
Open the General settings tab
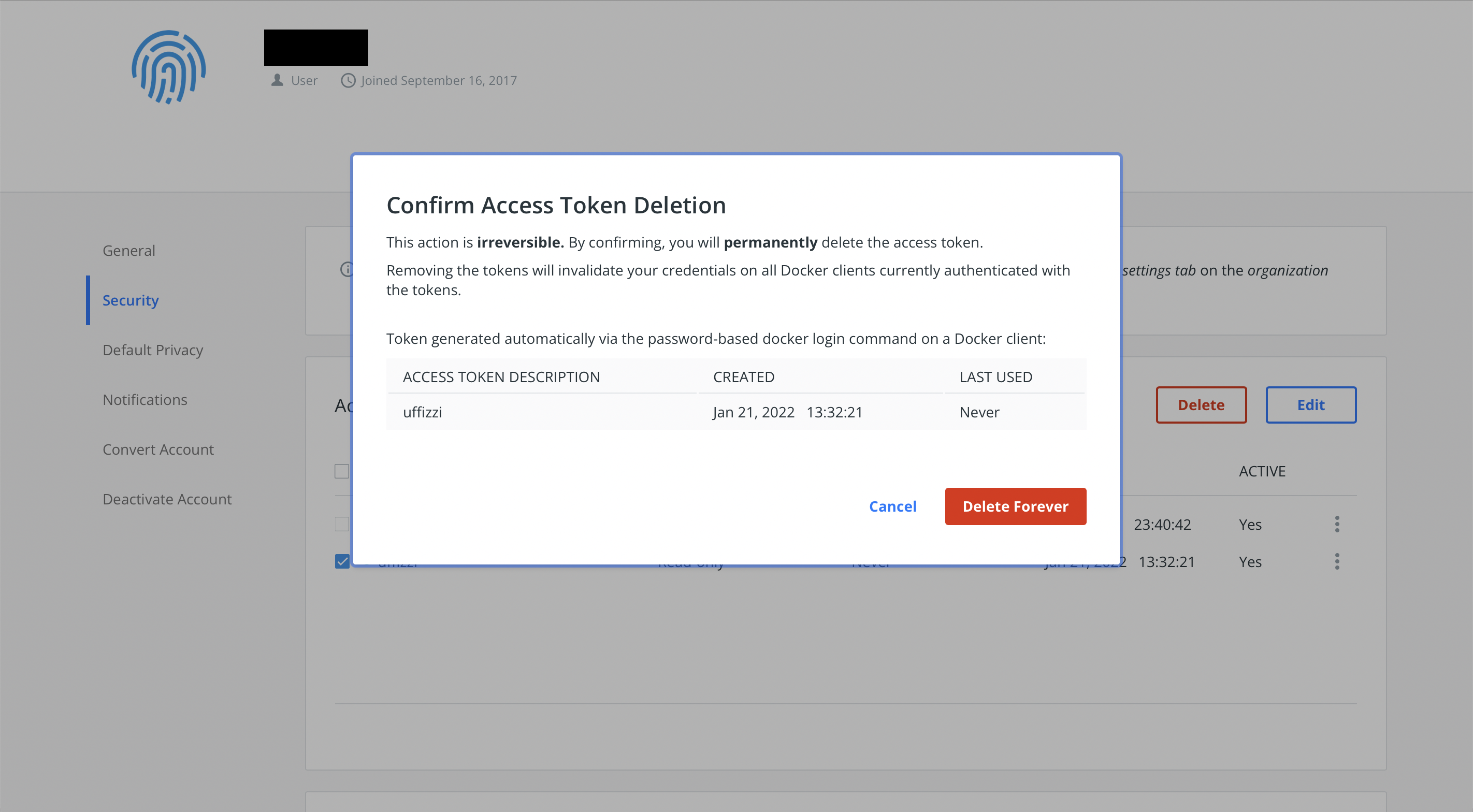click(128, 251)
